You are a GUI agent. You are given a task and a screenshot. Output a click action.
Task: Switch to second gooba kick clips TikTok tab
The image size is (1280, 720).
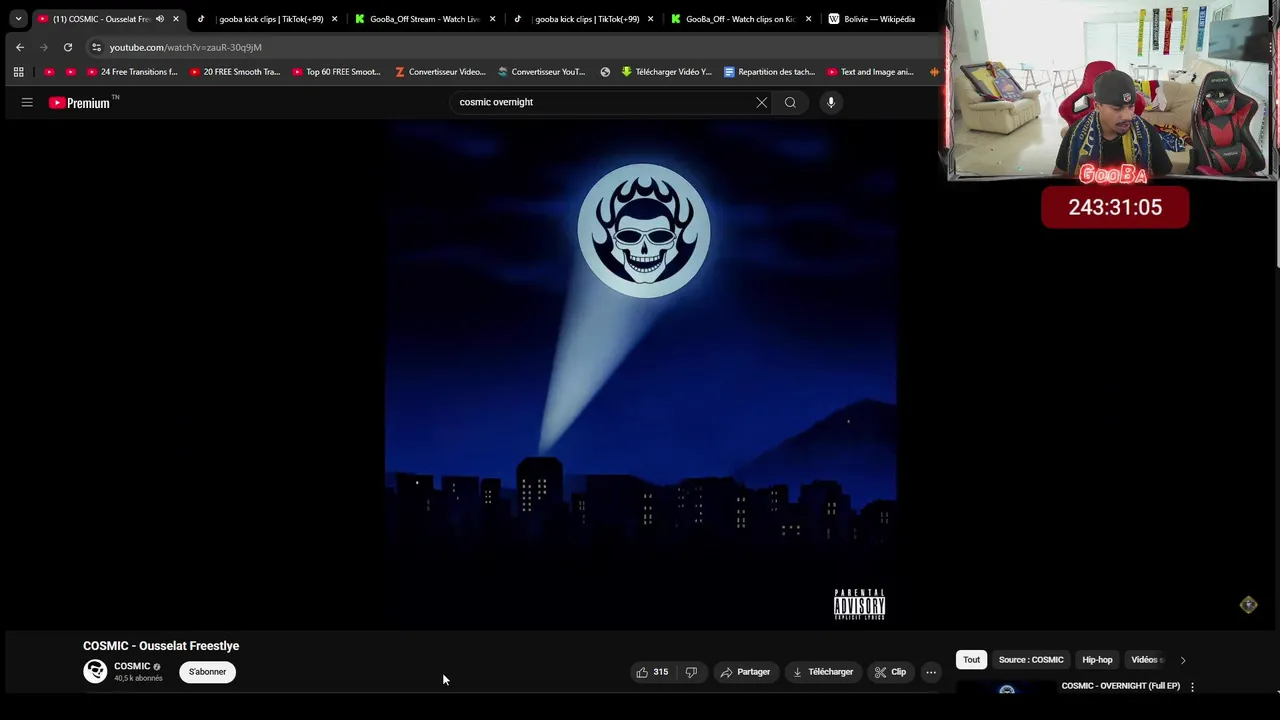click(x=583, y=19)
